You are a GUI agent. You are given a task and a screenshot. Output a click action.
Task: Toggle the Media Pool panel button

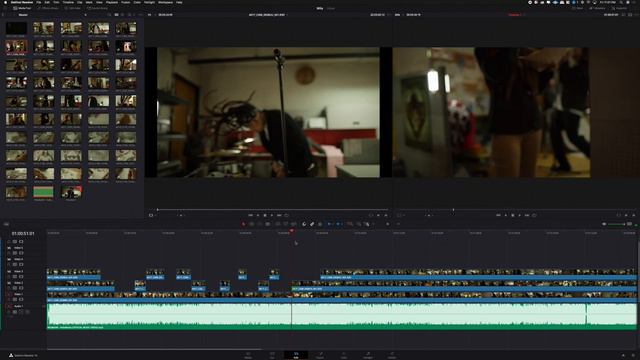pos(22,8)
